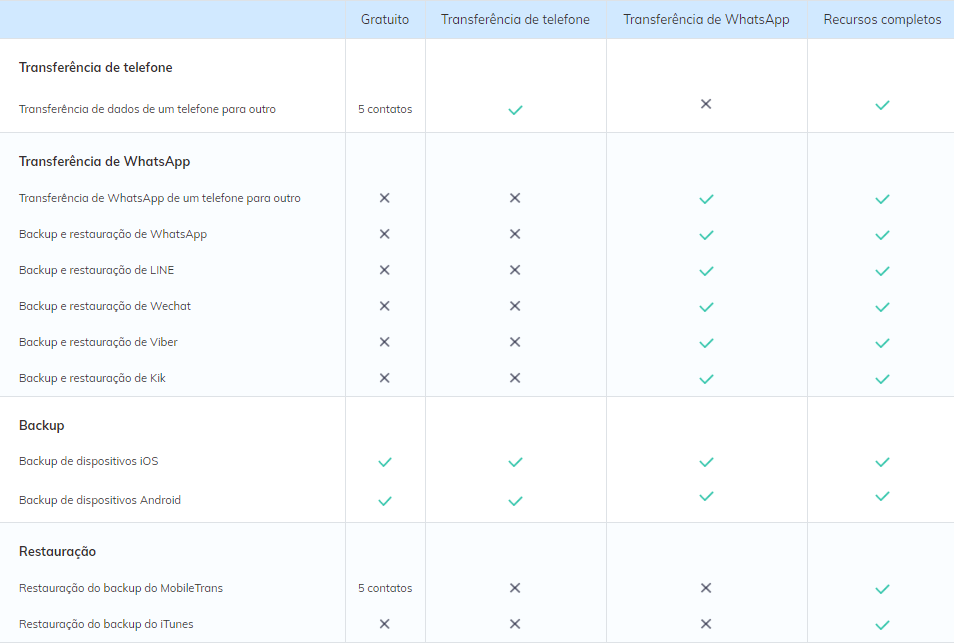Click the Recursos completos checkmark for Viber backup
Image resolution: width=954 pixels, height=644 pixels.
pyautogui.click(x=881, y=343)
